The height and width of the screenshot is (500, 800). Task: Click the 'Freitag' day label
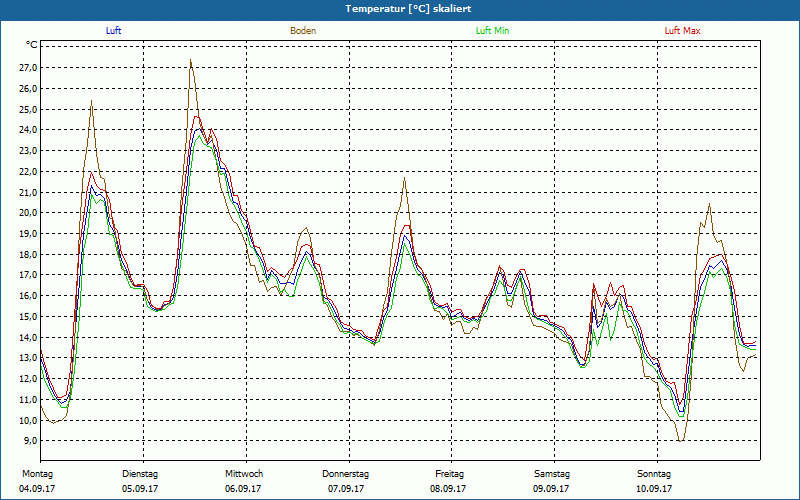449,474
